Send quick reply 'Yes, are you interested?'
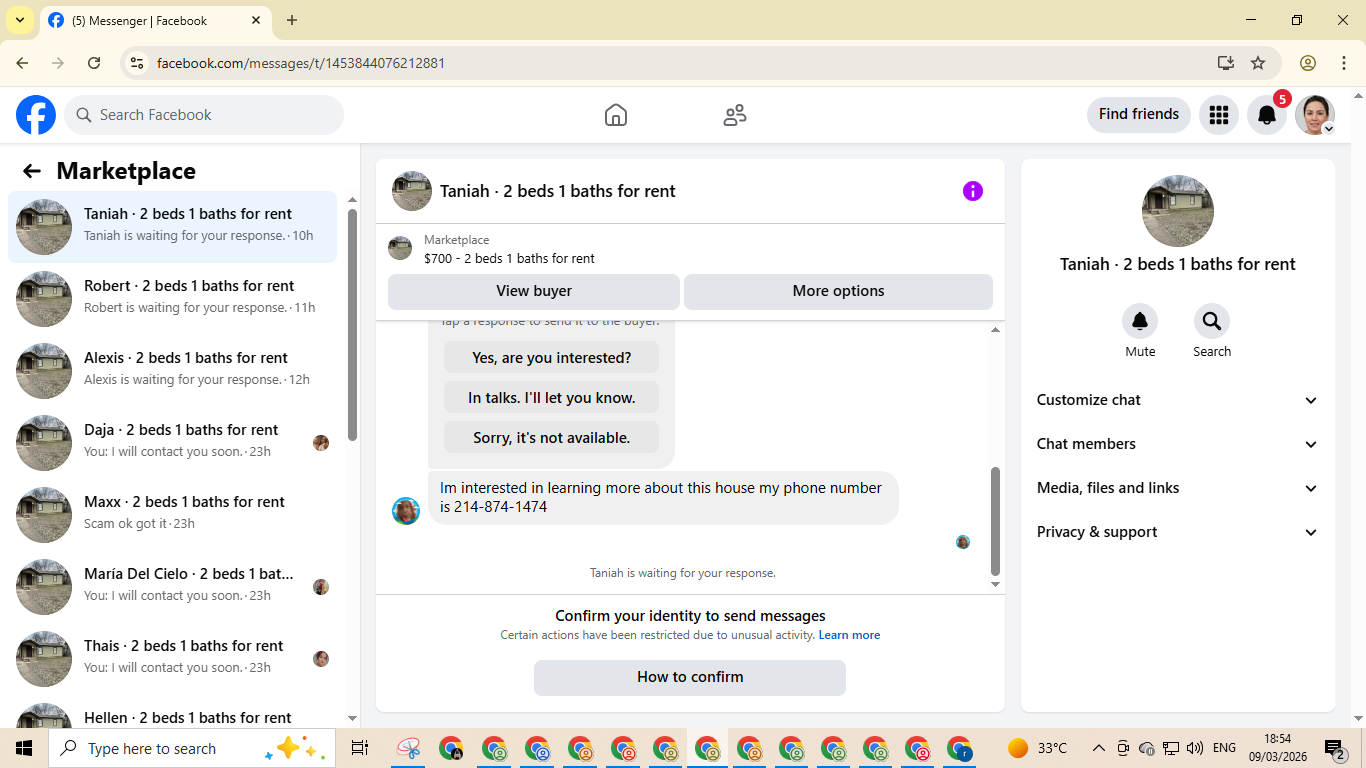This screenshot has height=768, width=1366. tap(551, 357)
